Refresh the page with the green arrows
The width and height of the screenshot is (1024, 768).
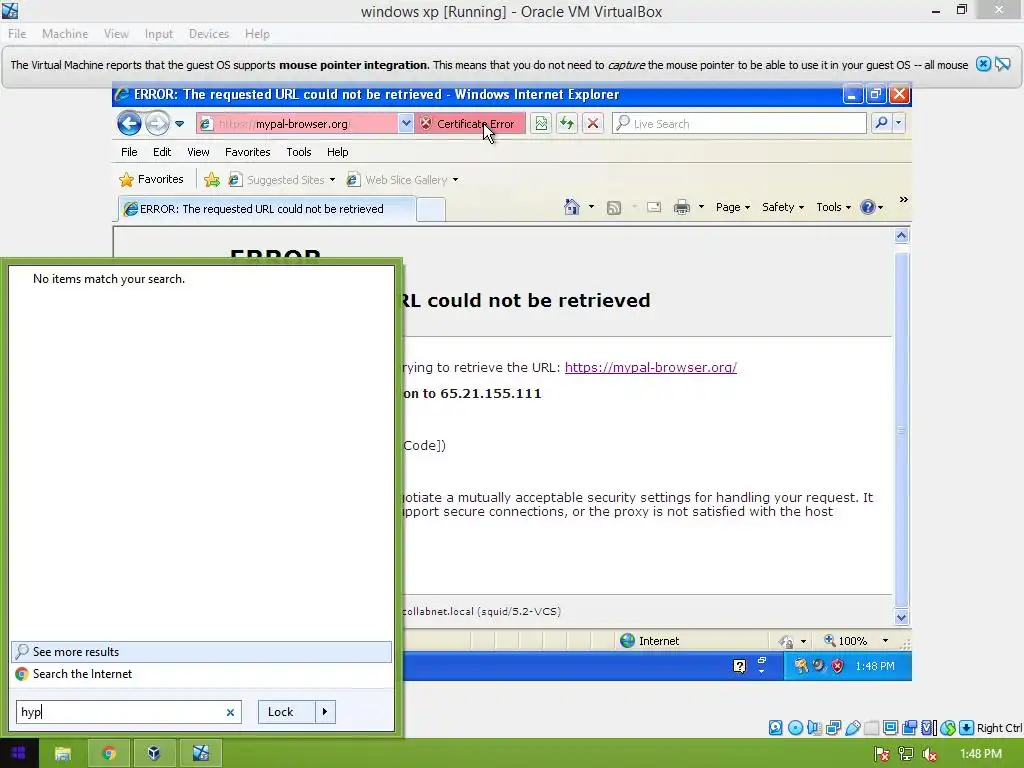coord(567,123)
